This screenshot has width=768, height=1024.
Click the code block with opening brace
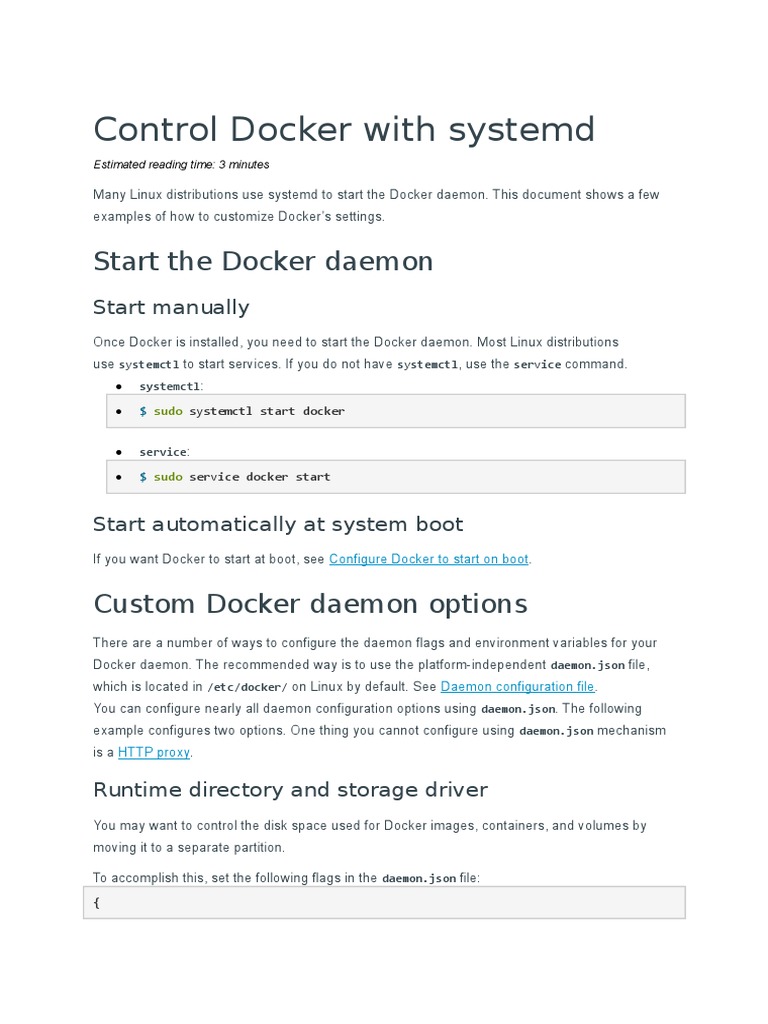[384, 903]
